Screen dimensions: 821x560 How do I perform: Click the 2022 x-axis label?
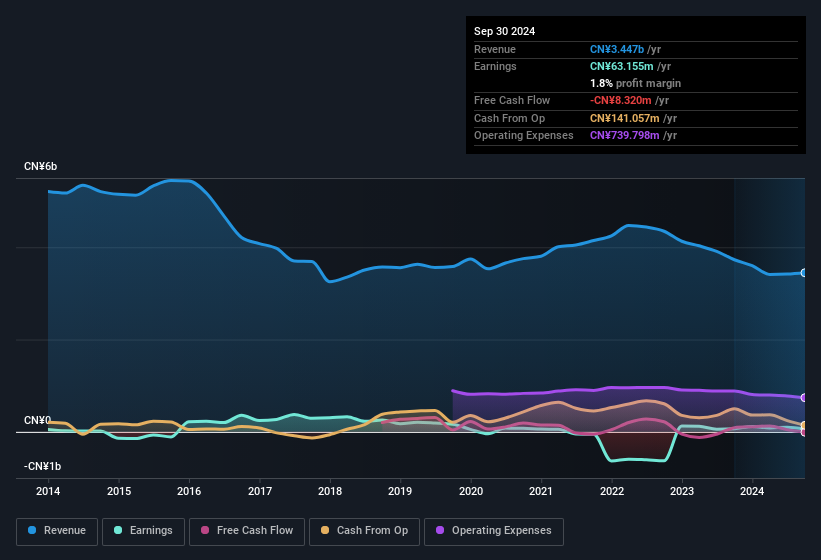[x=612, y=491]
